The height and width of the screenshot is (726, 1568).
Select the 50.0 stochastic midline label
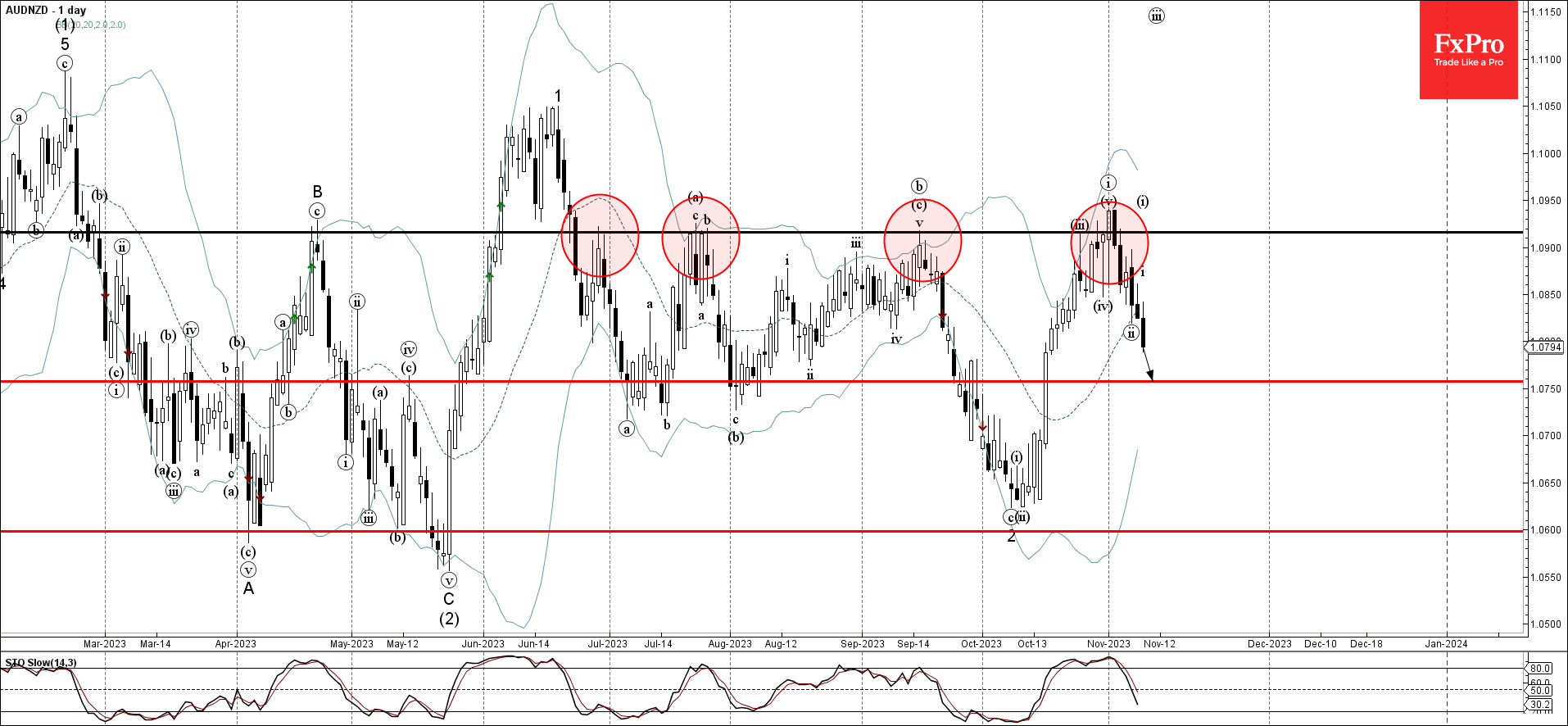pos(1539,691)
